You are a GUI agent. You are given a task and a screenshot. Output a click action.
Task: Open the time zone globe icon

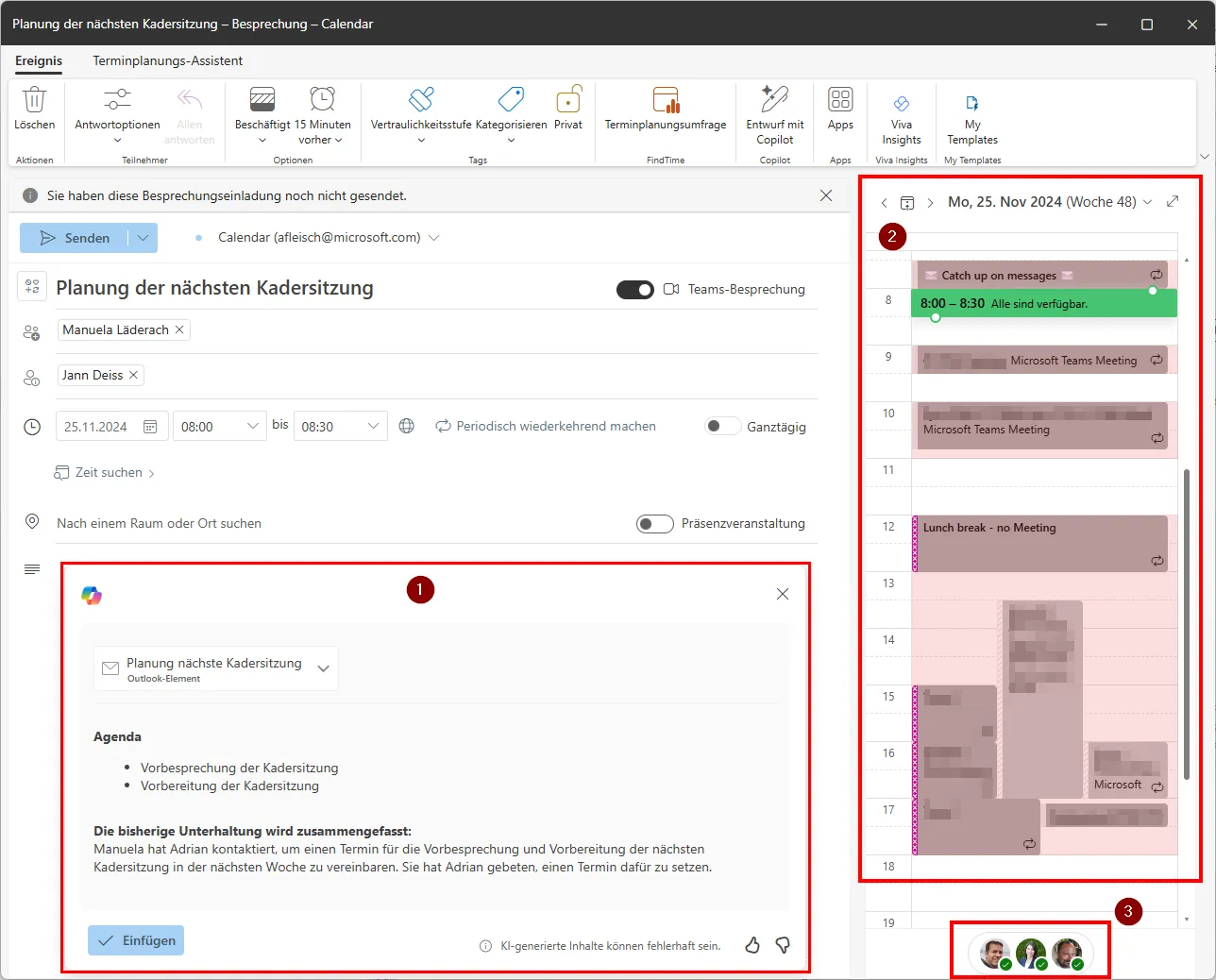coord(406,426)
